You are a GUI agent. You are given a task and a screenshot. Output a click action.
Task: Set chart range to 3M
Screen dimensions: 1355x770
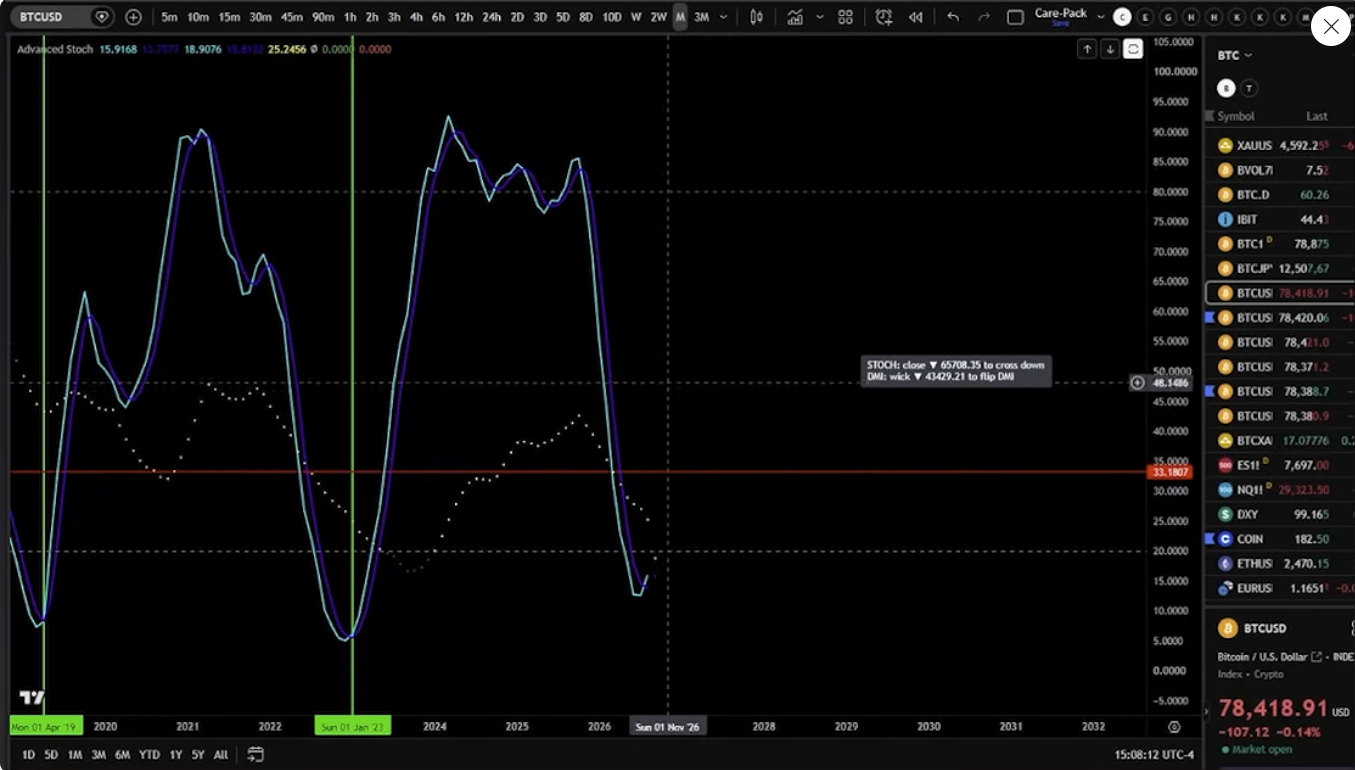[98, 755]
